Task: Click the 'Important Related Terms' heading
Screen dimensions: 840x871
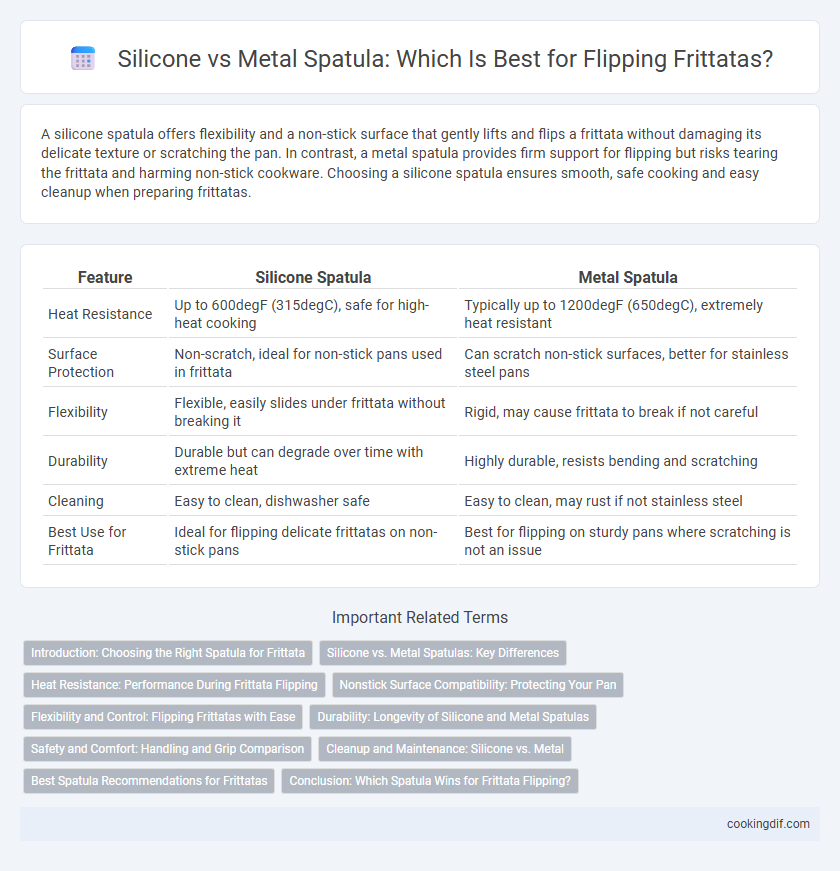Action: click(420, 617)
